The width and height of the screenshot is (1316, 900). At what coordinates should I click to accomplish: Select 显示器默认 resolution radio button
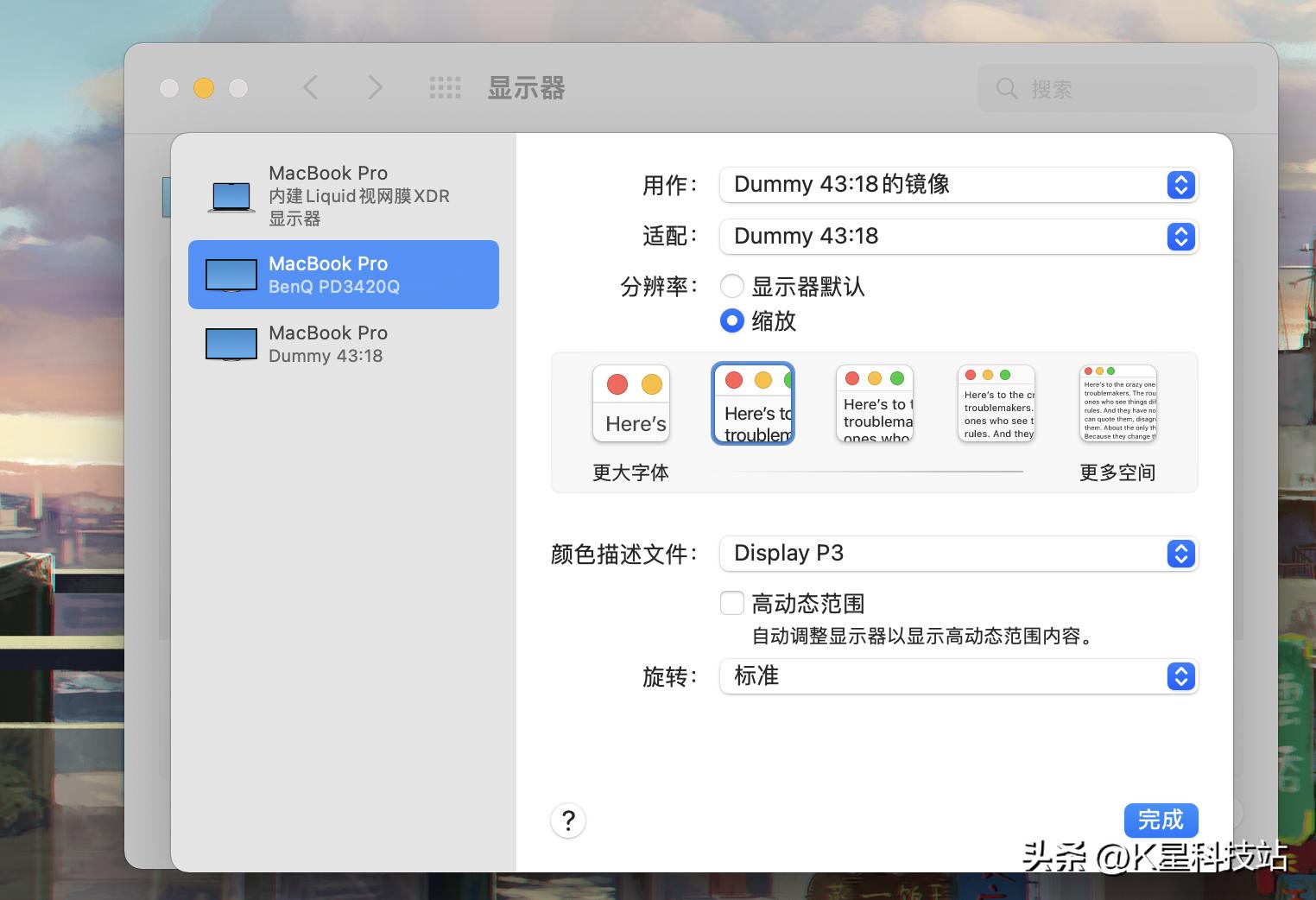[x=732, y=287]
